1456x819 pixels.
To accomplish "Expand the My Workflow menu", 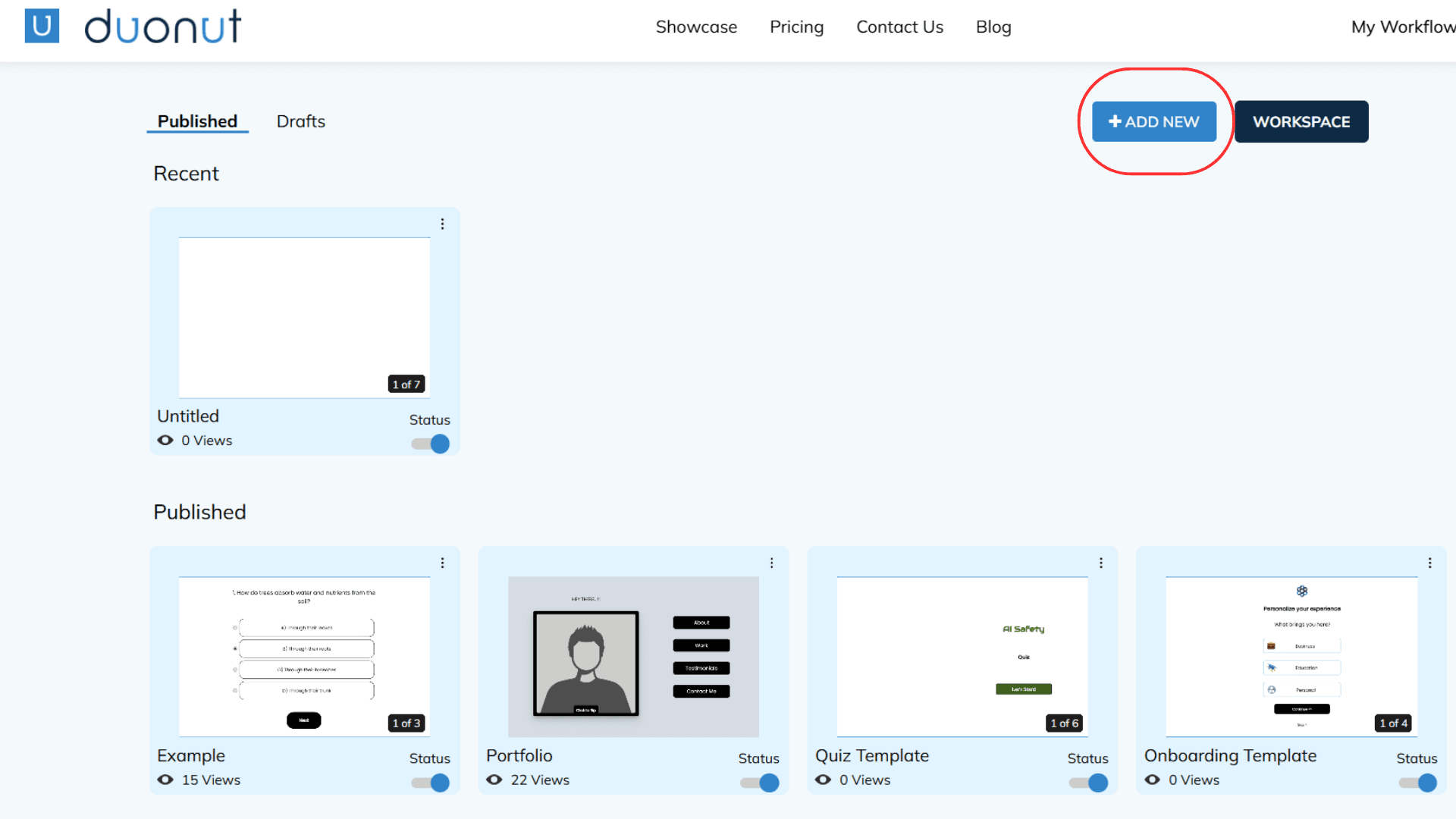I will pos(1402,27).
